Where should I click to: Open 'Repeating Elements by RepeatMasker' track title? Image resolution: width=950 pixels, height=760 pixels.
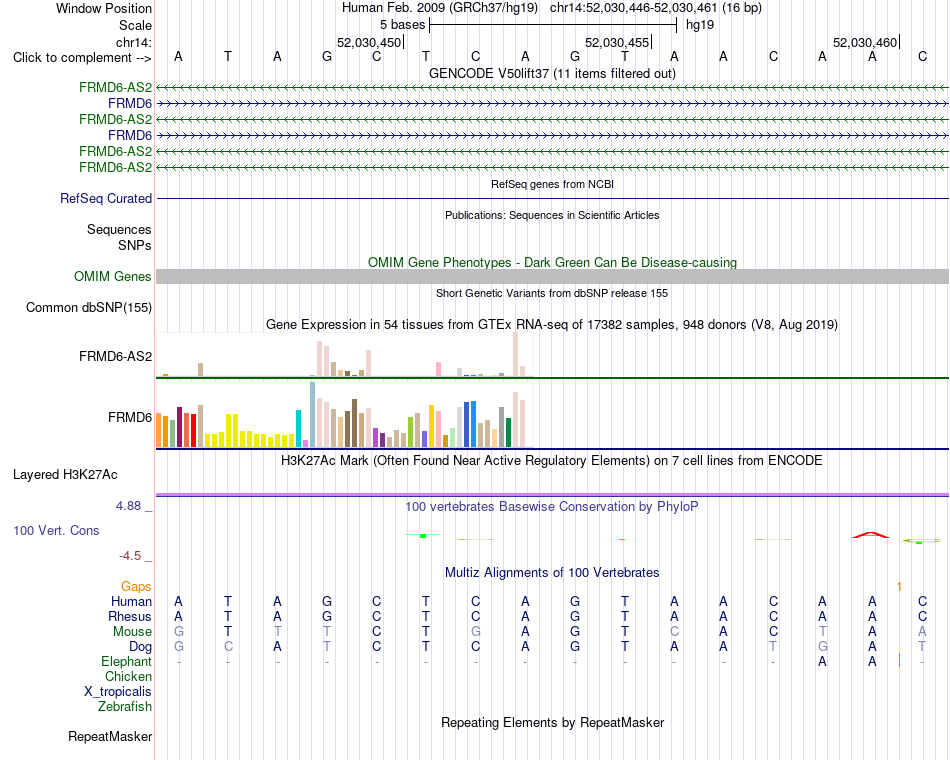tap(552, 722)
